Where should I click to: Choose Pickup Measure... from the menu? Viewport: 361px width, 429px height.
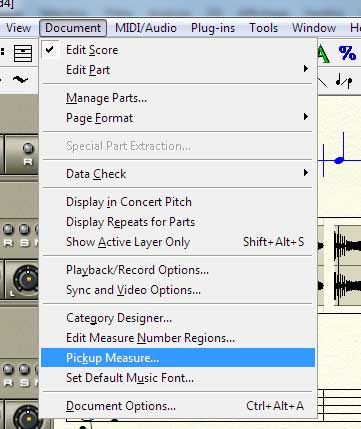(x=178, y=358)
